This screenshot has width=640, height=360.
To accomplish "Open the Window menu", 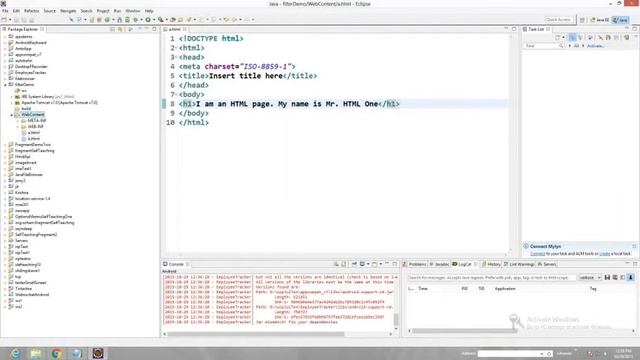I will click(x=133, y=11).
